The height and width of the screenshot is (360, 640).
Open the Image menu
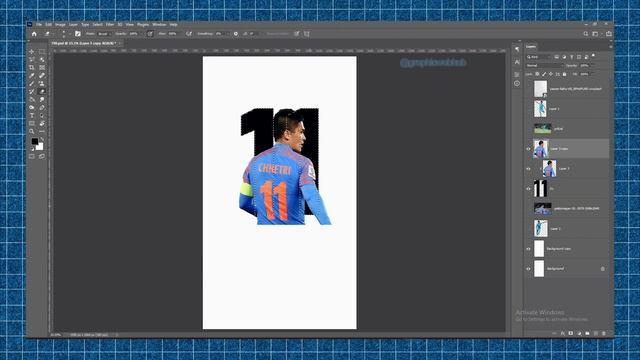tap(60, 24)
